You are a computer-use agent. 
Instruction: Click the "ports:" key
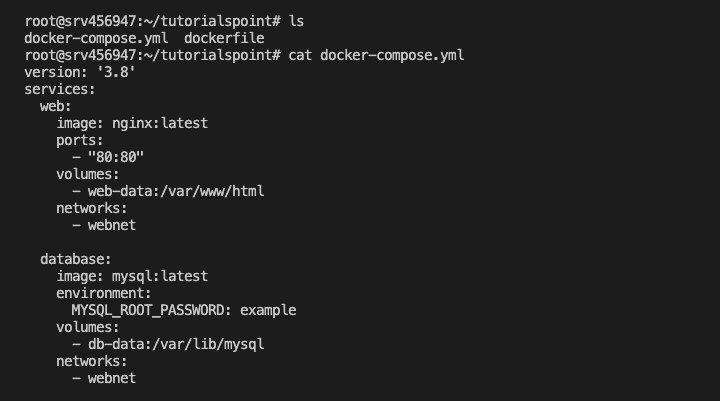(80, 139)
